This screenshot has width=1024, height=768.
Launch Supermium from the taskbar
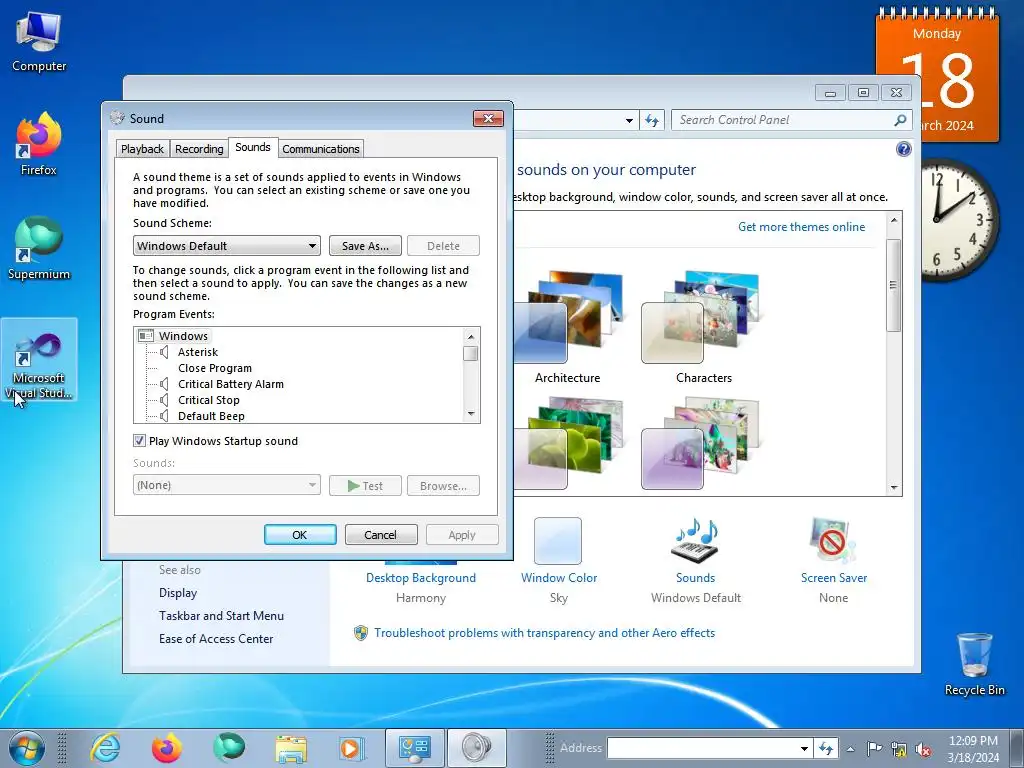click(x=229, y=748)
